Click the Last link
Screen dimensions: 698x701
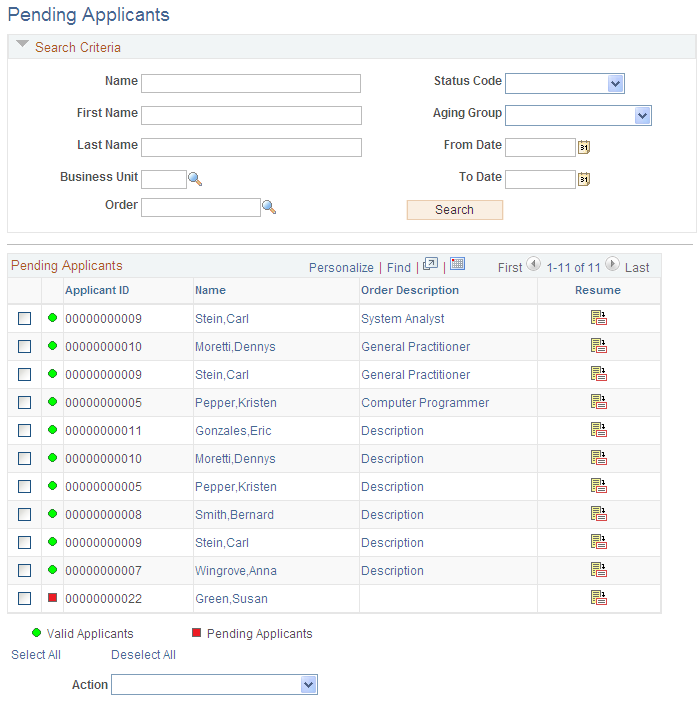(637, 267)
